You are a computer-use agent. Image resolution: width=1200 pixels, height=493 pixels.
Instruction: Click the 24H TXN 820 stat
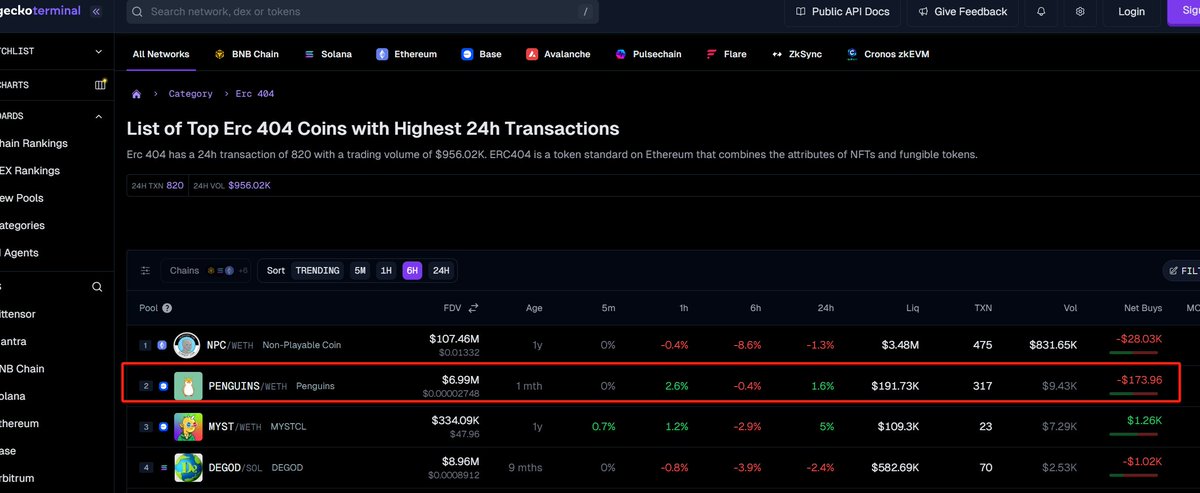coord(158,186)
